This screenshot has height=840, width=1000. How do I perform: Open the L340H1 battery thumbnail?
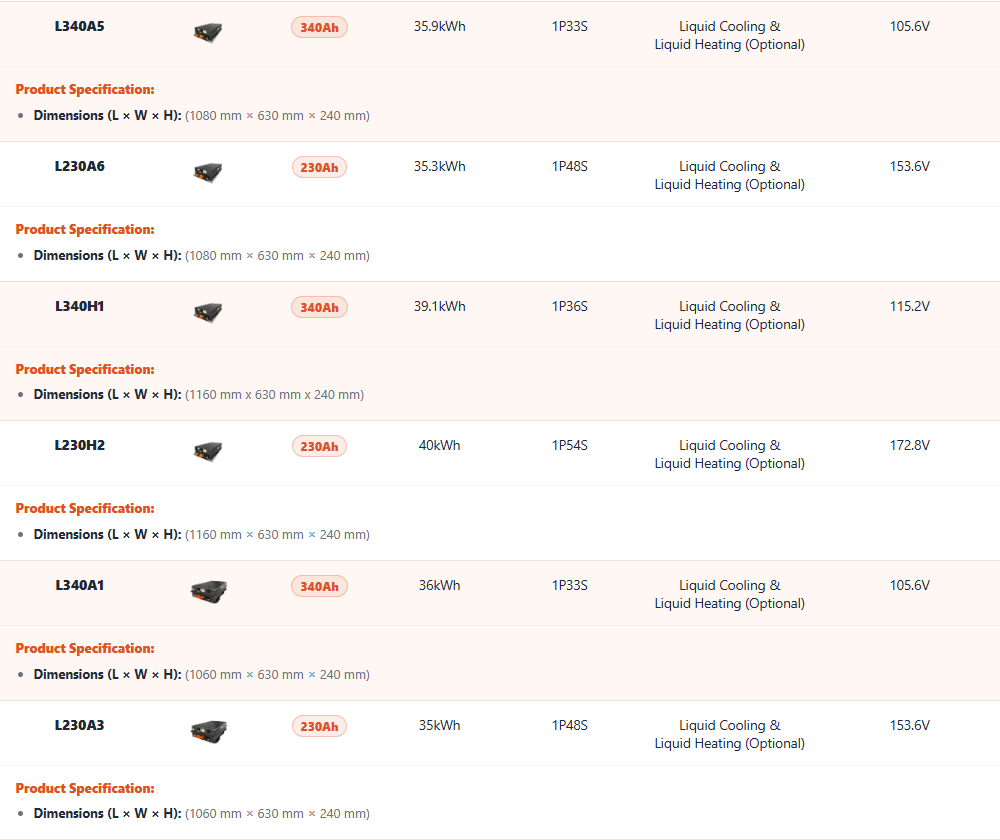pos(208,311)
